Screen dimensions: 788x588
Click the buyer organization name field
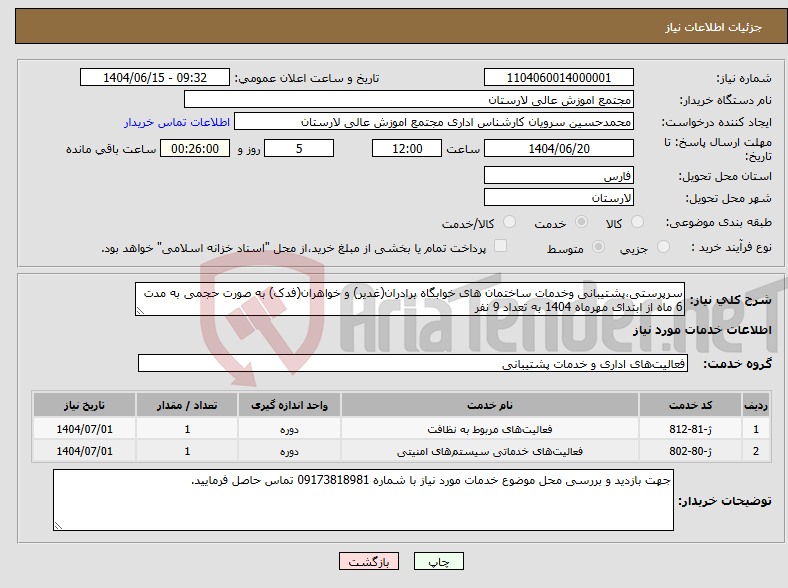(x=409, y=100)
